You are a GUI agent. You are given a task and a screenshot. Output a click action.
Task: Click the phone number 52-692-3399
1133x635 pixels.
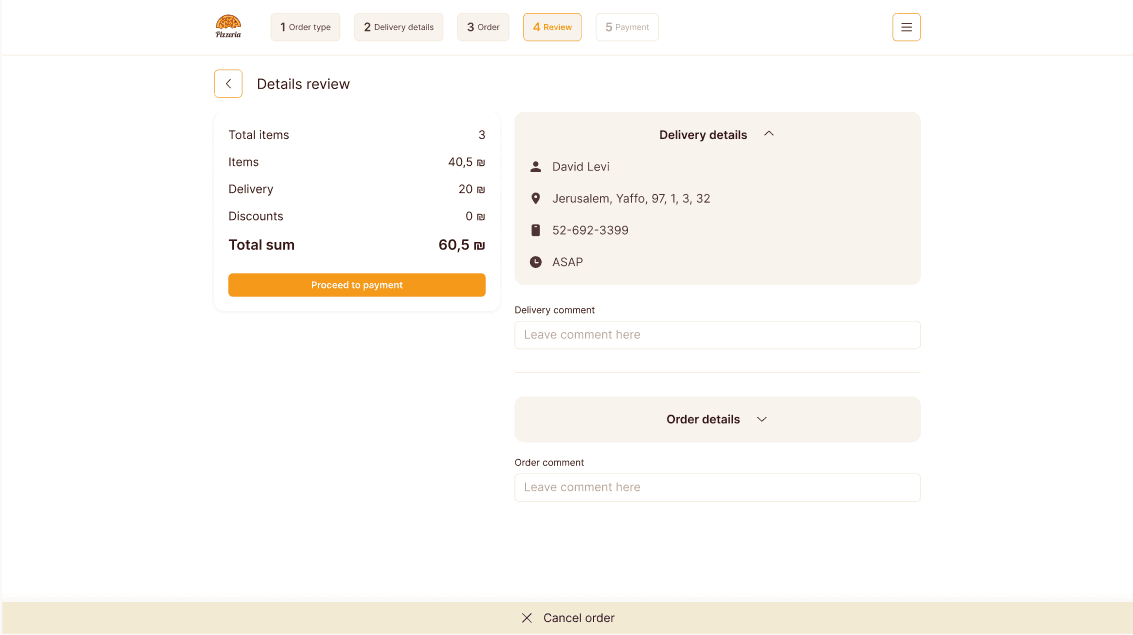coord(590,230)
